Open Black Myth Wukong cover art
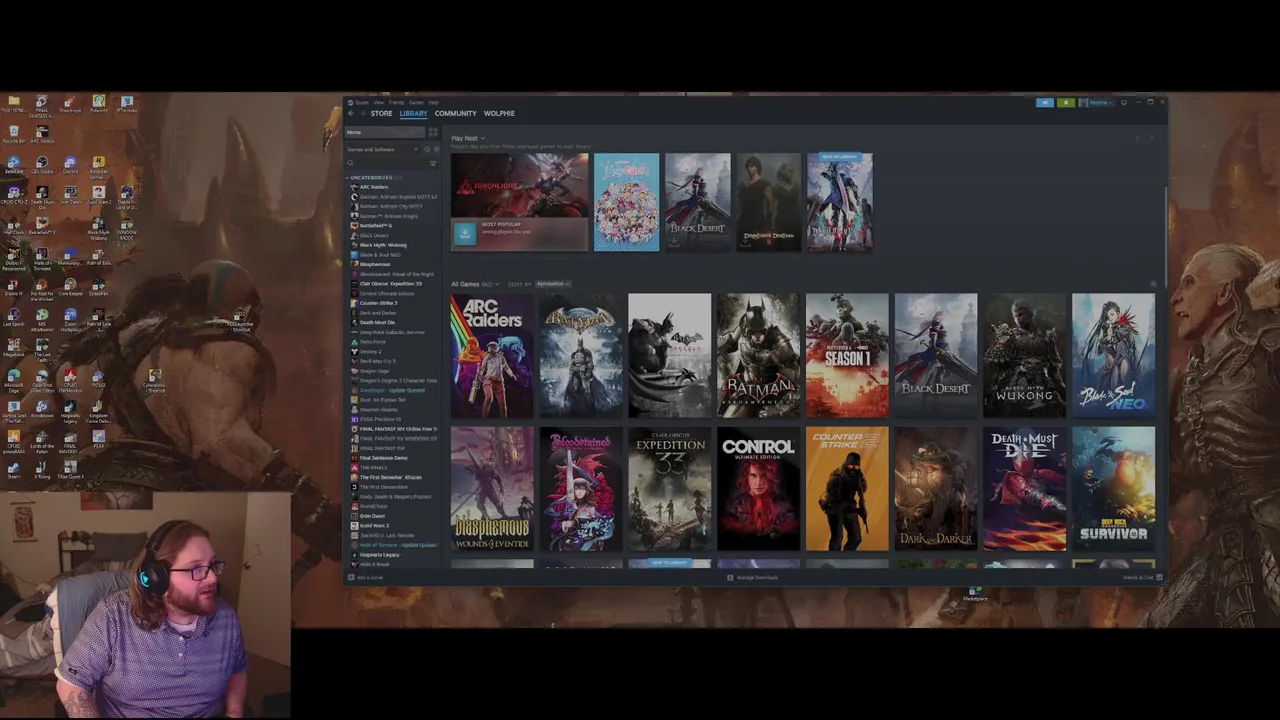The height and width of the screenshot is (720, 1280). pos(1024,355)
